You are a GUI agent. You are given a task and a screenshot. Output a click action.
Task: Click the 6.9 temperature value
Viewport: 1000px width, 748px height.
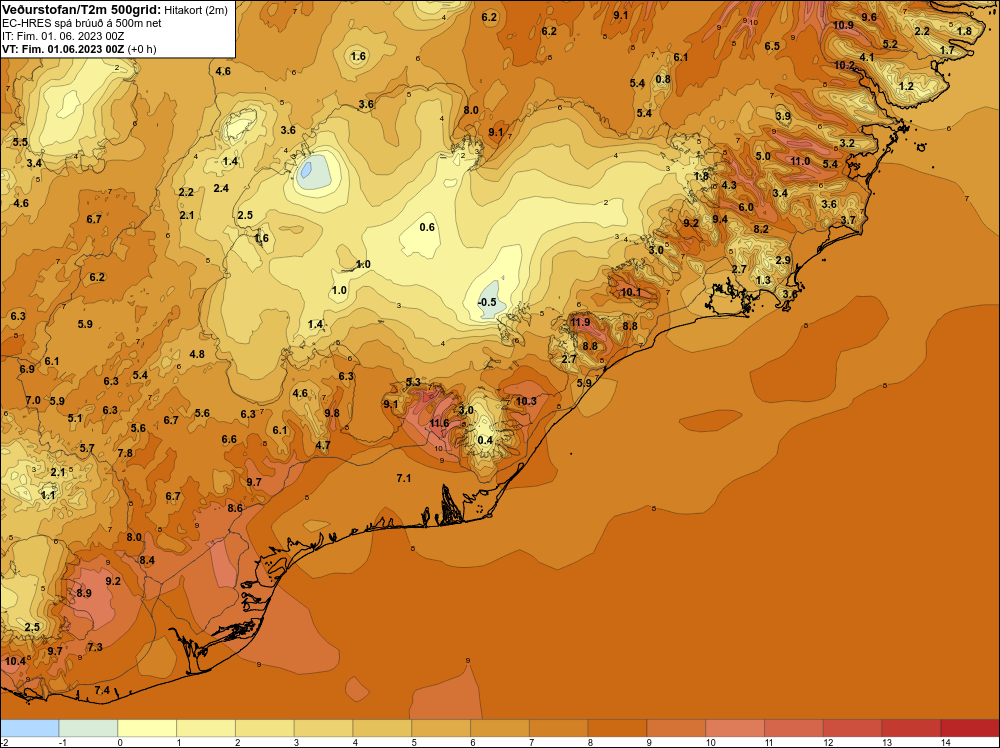27,369
